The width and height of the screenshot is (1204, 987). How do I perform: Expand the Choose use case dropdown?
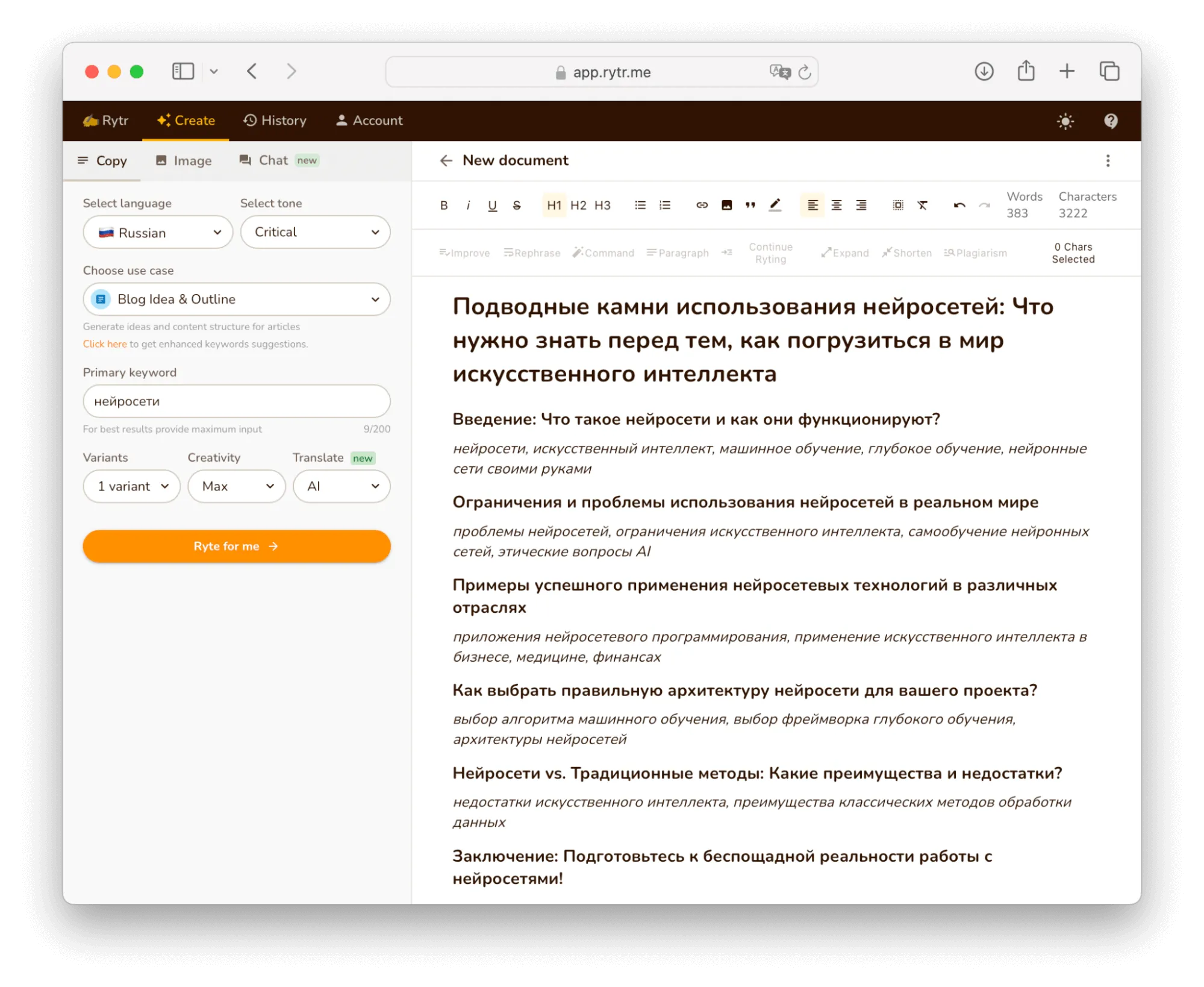tap(237, 299)
